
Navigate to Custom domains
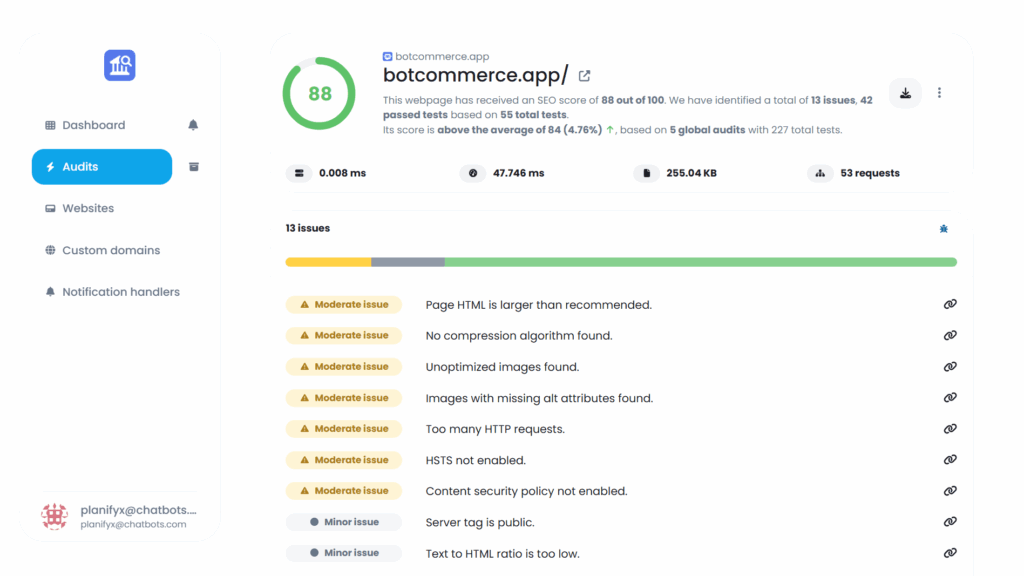tap(110, 251)
